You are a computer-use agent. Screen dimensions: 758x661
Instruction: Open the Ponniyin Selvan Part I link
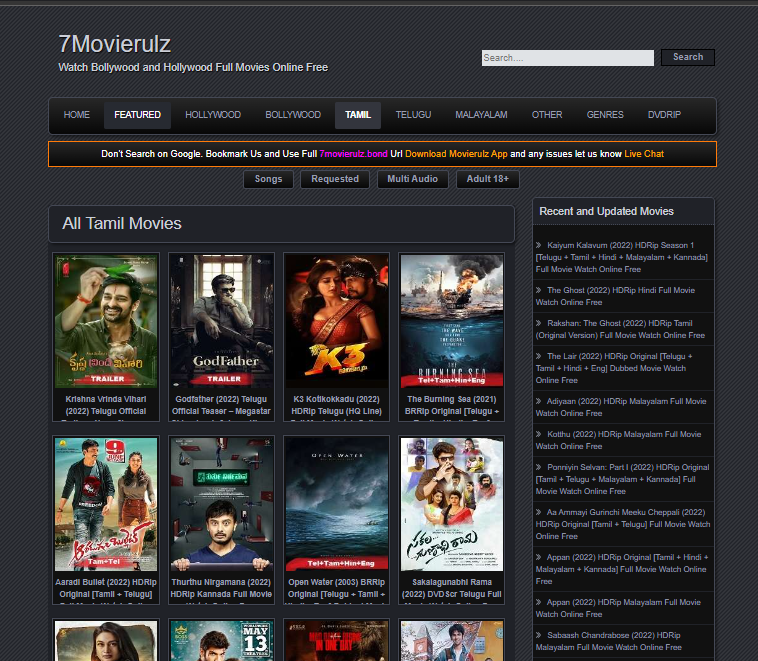pyautogui.click(x=622, y=479)
